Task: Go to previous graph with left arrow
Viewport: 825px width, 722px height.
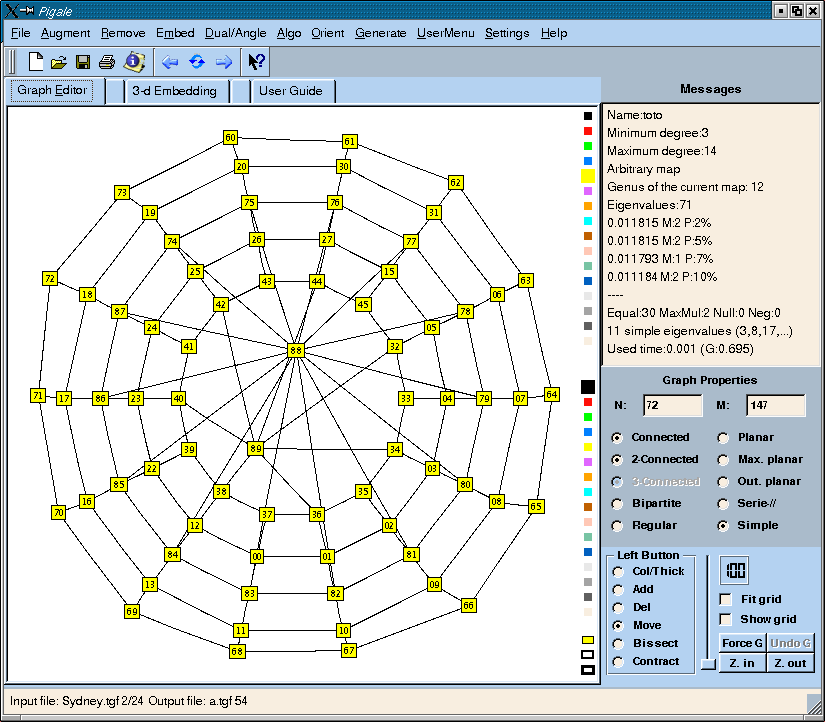Action: [170, 62]
